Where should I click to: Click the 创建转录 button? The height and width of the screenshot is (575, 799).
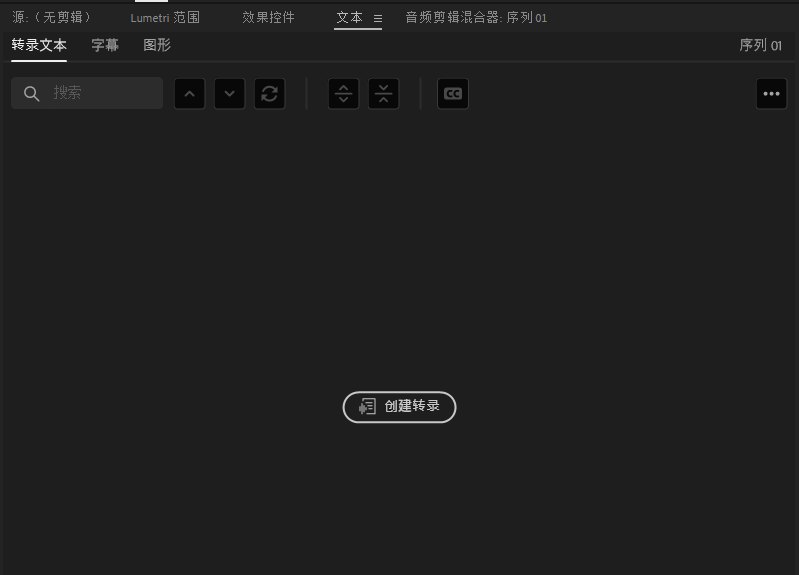[399, 406]
